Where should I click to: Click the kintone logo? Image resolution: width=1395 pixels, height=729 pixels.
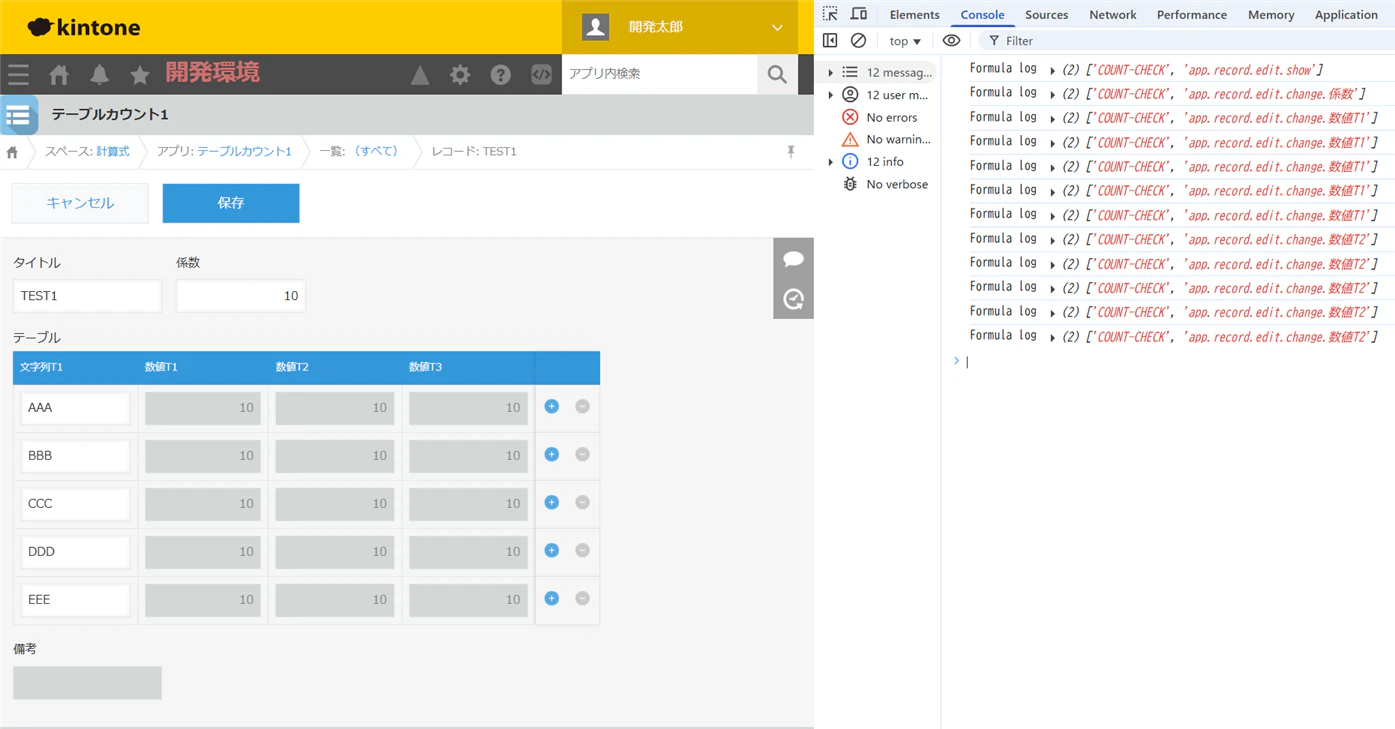[84, 27]
